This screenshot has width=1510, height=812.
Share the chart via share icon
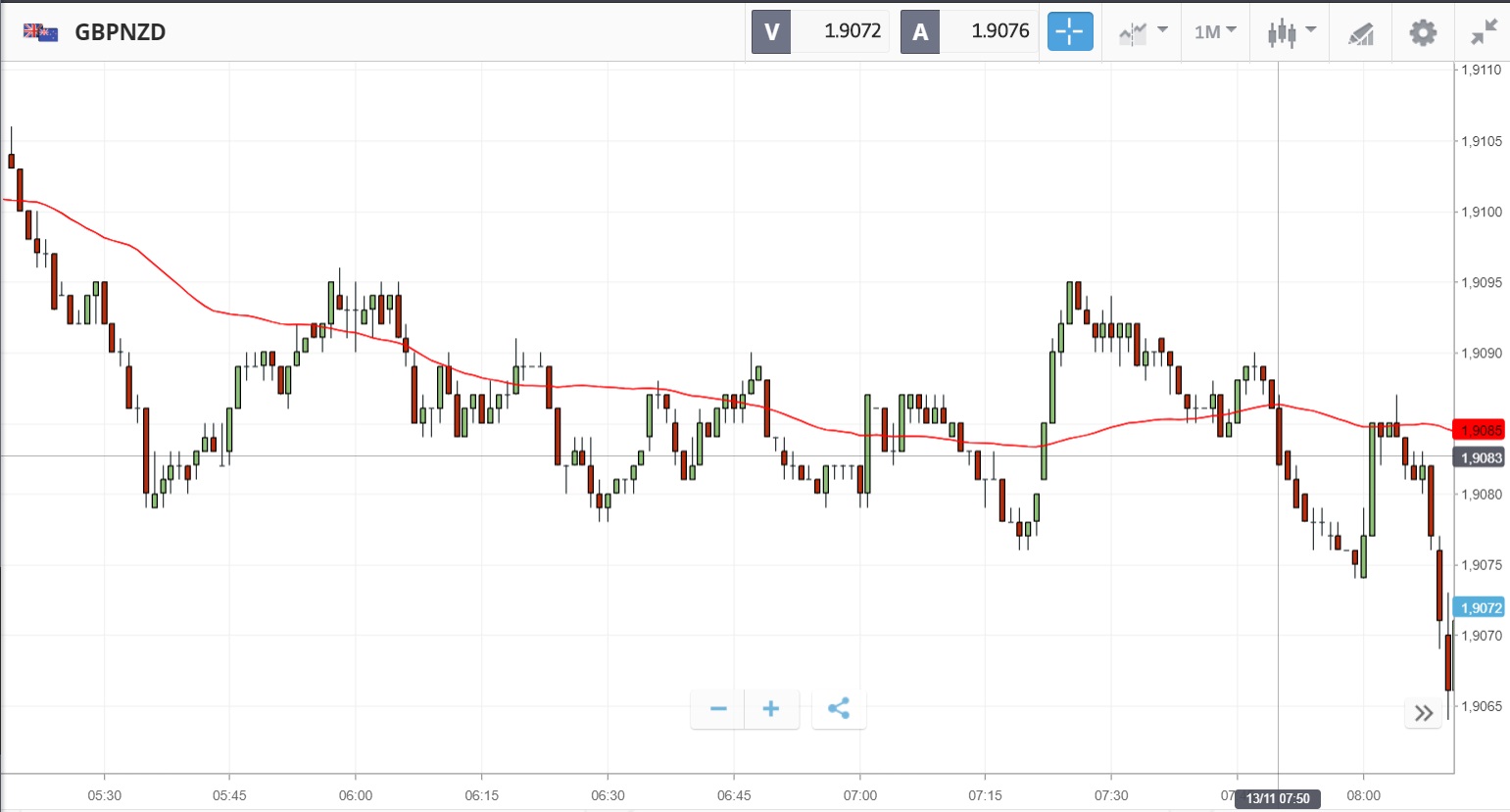tap(839, 709)
